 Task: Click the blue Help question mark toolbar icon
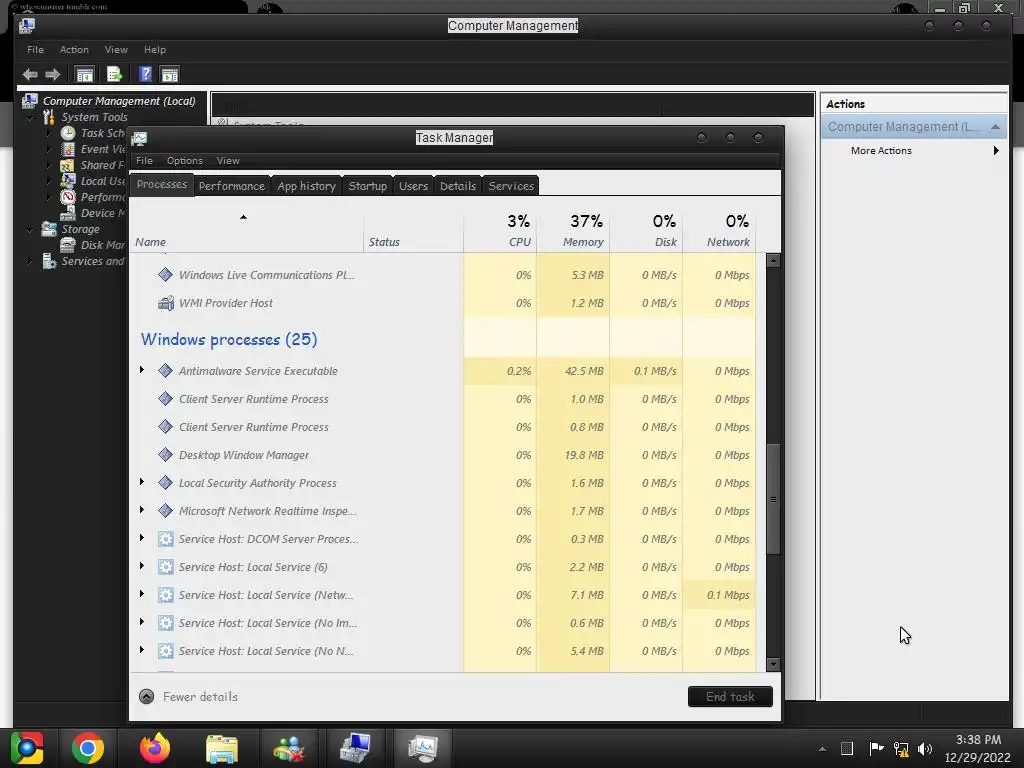click(x=145, y=74)
